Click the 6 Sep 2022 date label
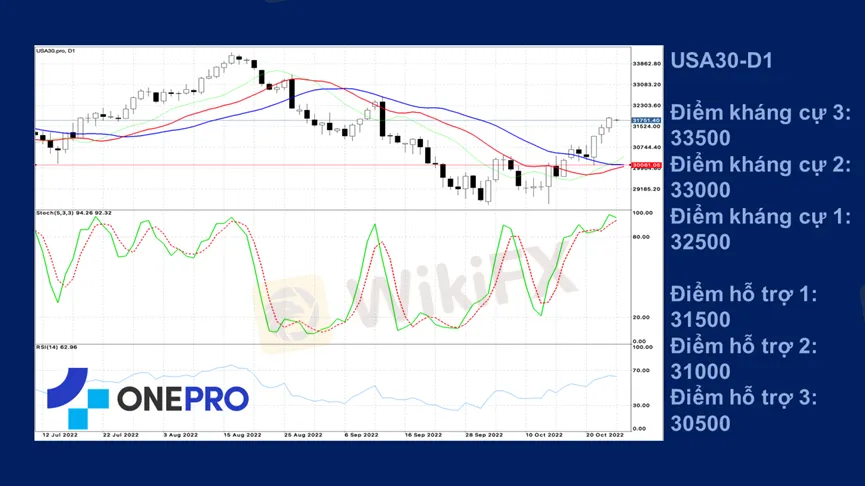865x486 pixels. tap(361, 435)
